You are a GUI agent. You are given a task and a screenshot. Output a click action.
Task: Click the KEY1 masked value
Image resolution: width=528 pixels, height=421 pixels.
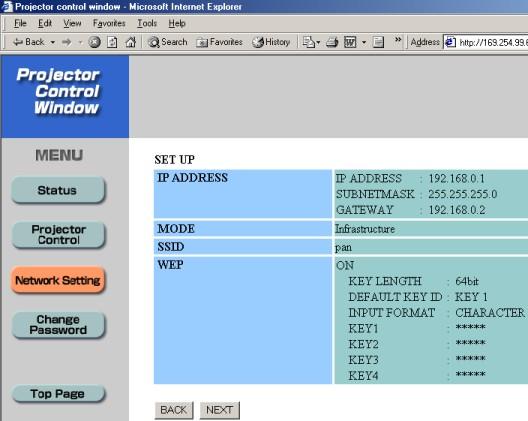pyautogui.click(x=470, y=327)
